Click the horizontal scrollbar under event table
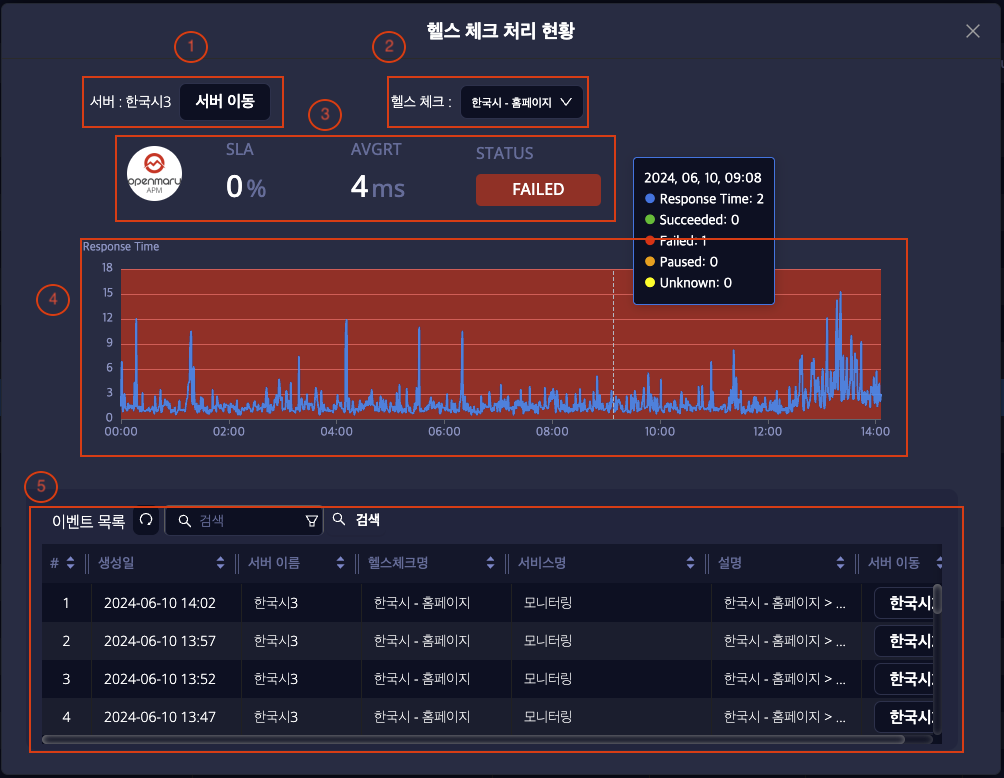Screen dimensions: 1004x778 pos(470,740)
